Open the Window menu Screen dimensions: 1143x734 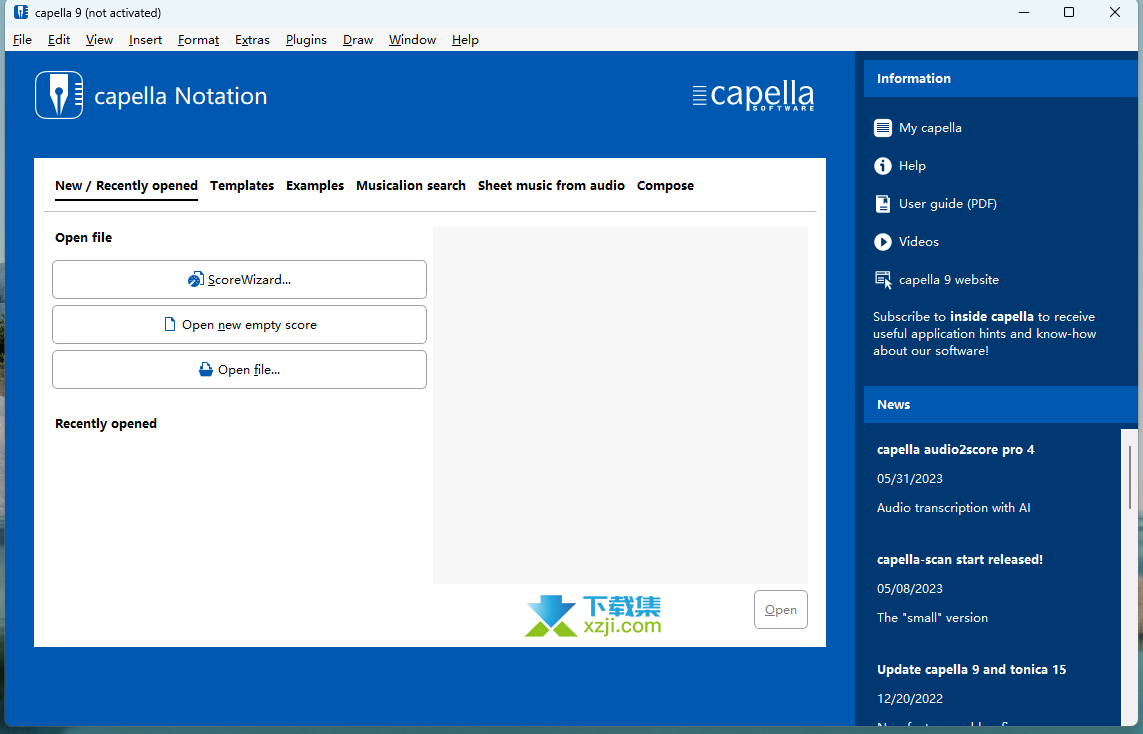point(413,40)
